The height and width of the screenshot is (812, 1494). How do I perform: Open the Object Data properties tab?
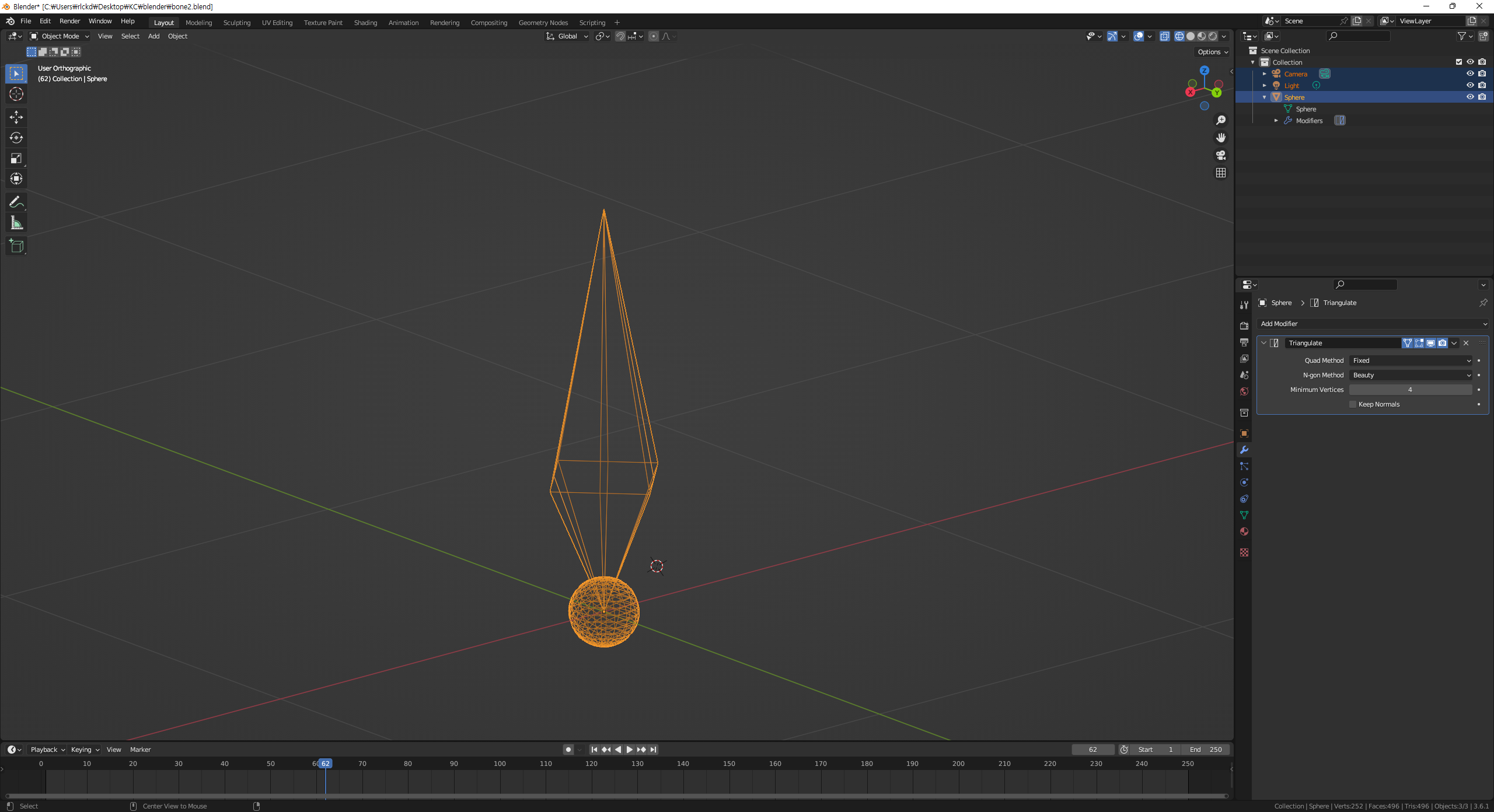tap(1244, 515)
